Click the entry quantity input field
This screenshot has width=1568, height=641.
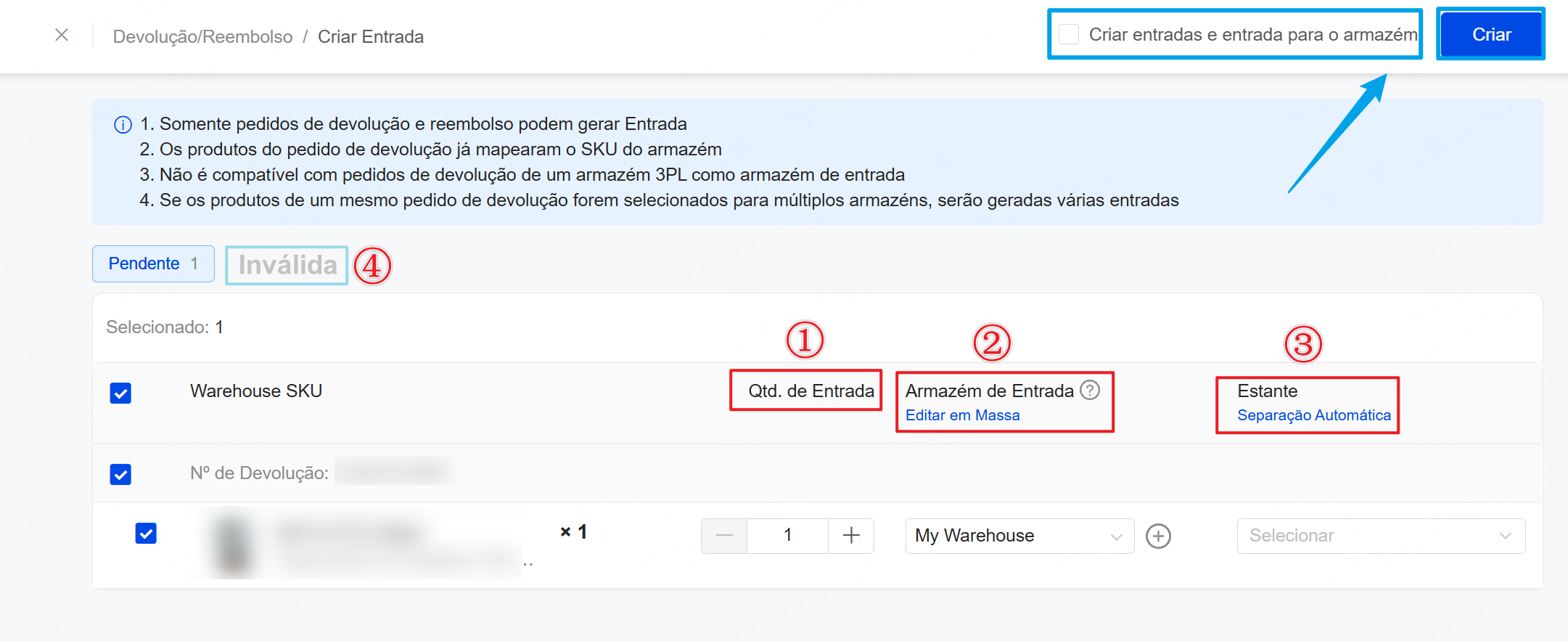coord(787,536)
